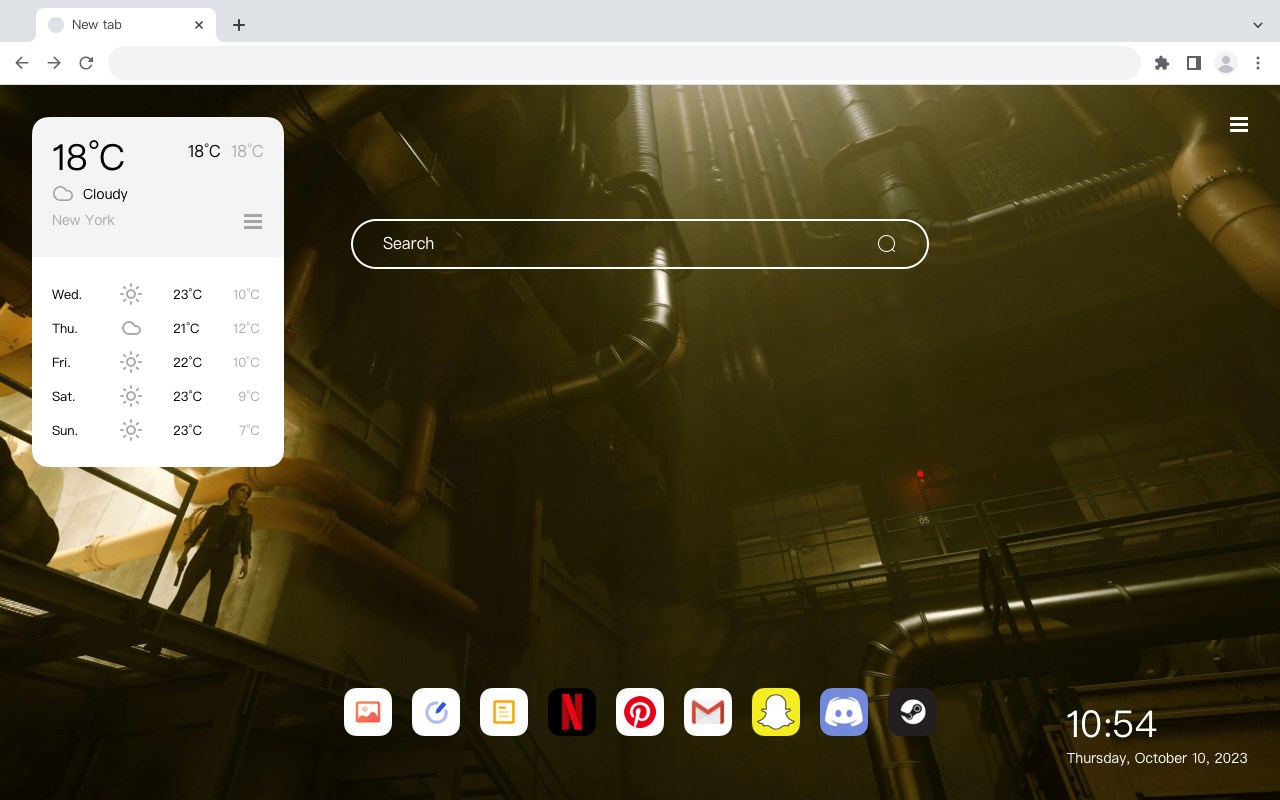The width and height of the screenshot is (1280, 800).
Task: Click the cloudy weather icon
Action: [63, 194]
